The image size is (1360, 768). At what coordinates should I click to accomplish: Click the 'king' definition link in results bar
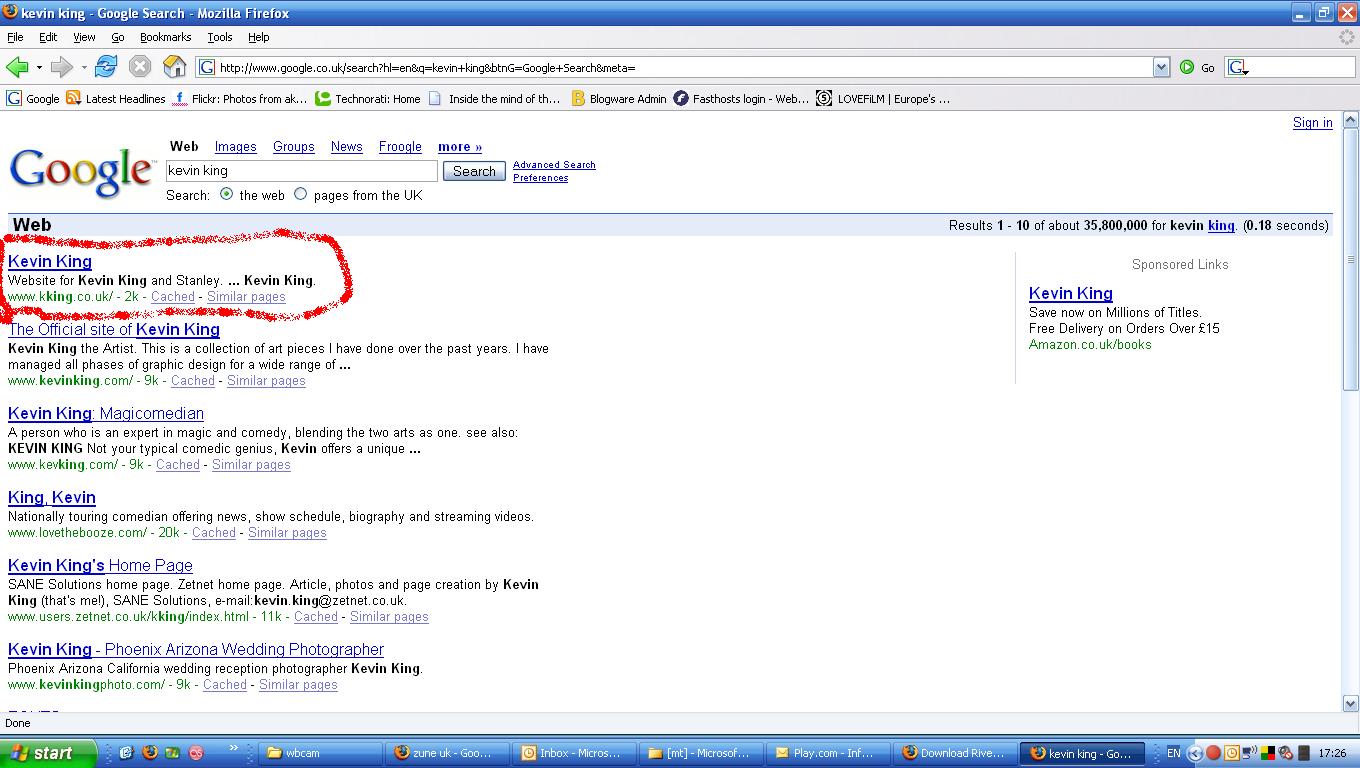pyautogui.click(x=1221, y=226)
